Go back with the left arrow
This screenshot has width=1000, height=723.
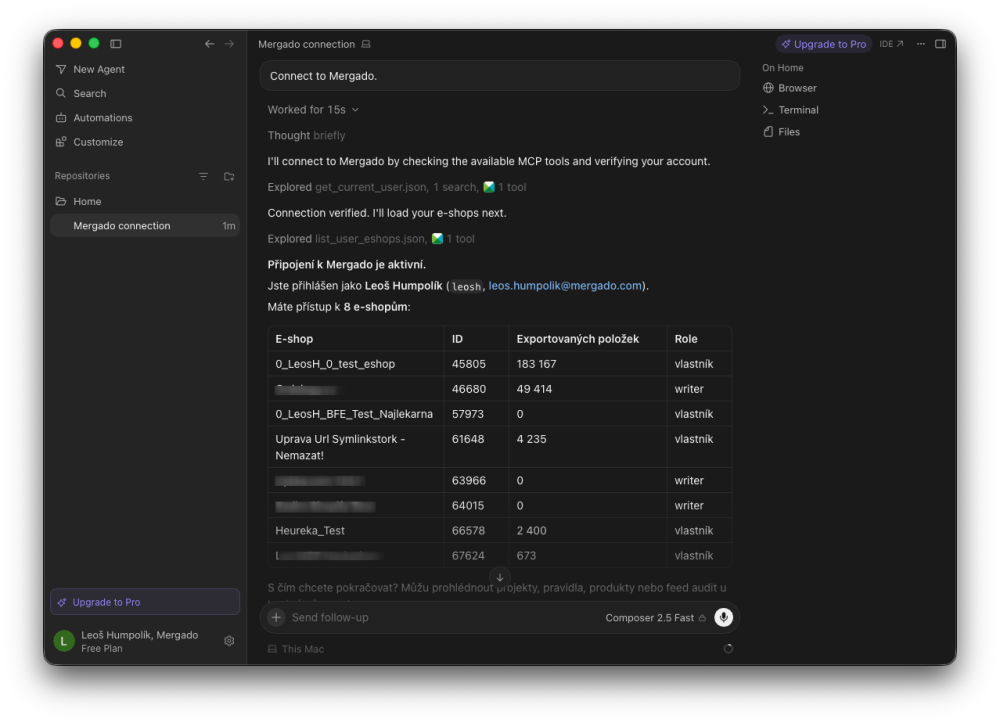point(209,43)
